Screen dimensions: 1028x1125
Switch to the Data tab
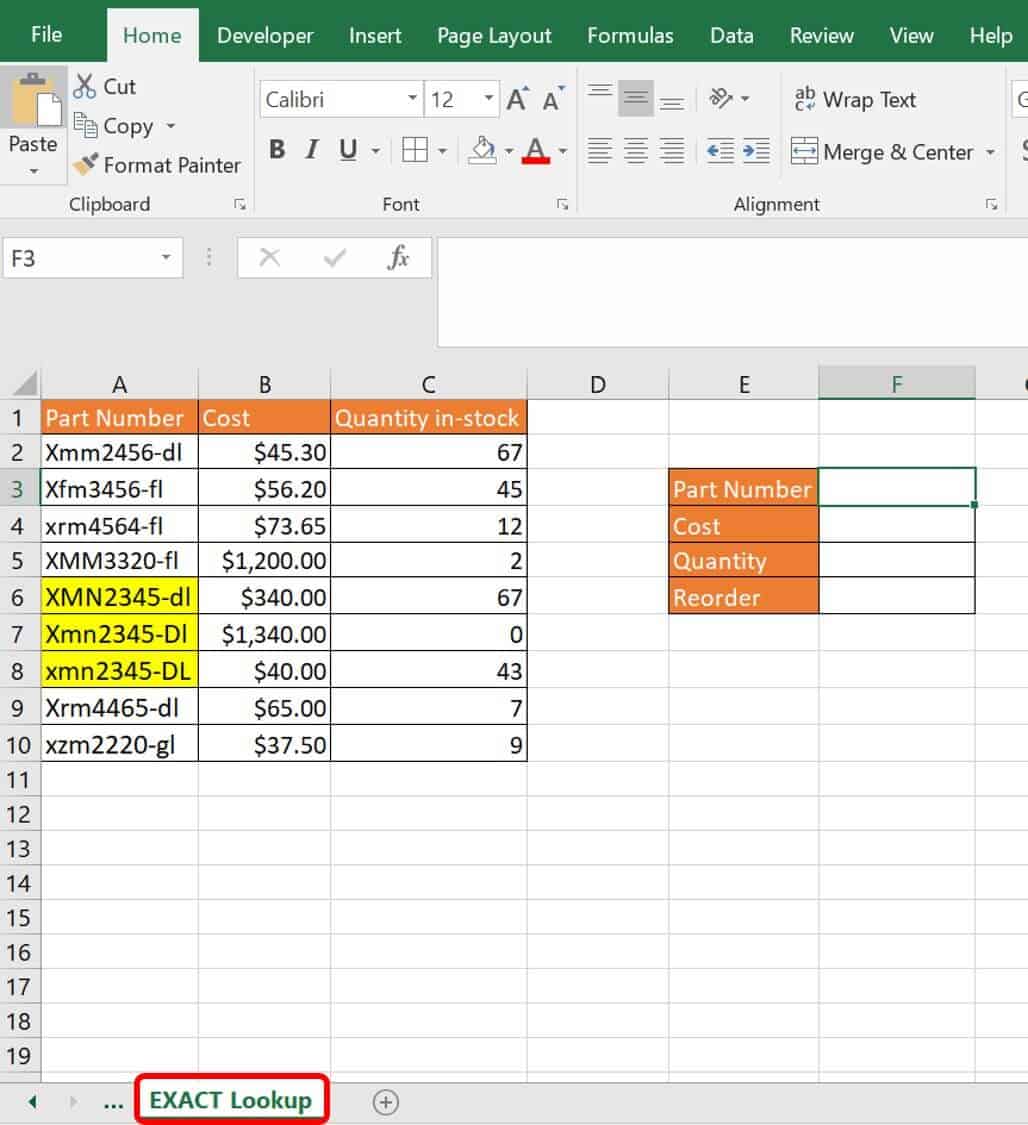click(731, 35)
